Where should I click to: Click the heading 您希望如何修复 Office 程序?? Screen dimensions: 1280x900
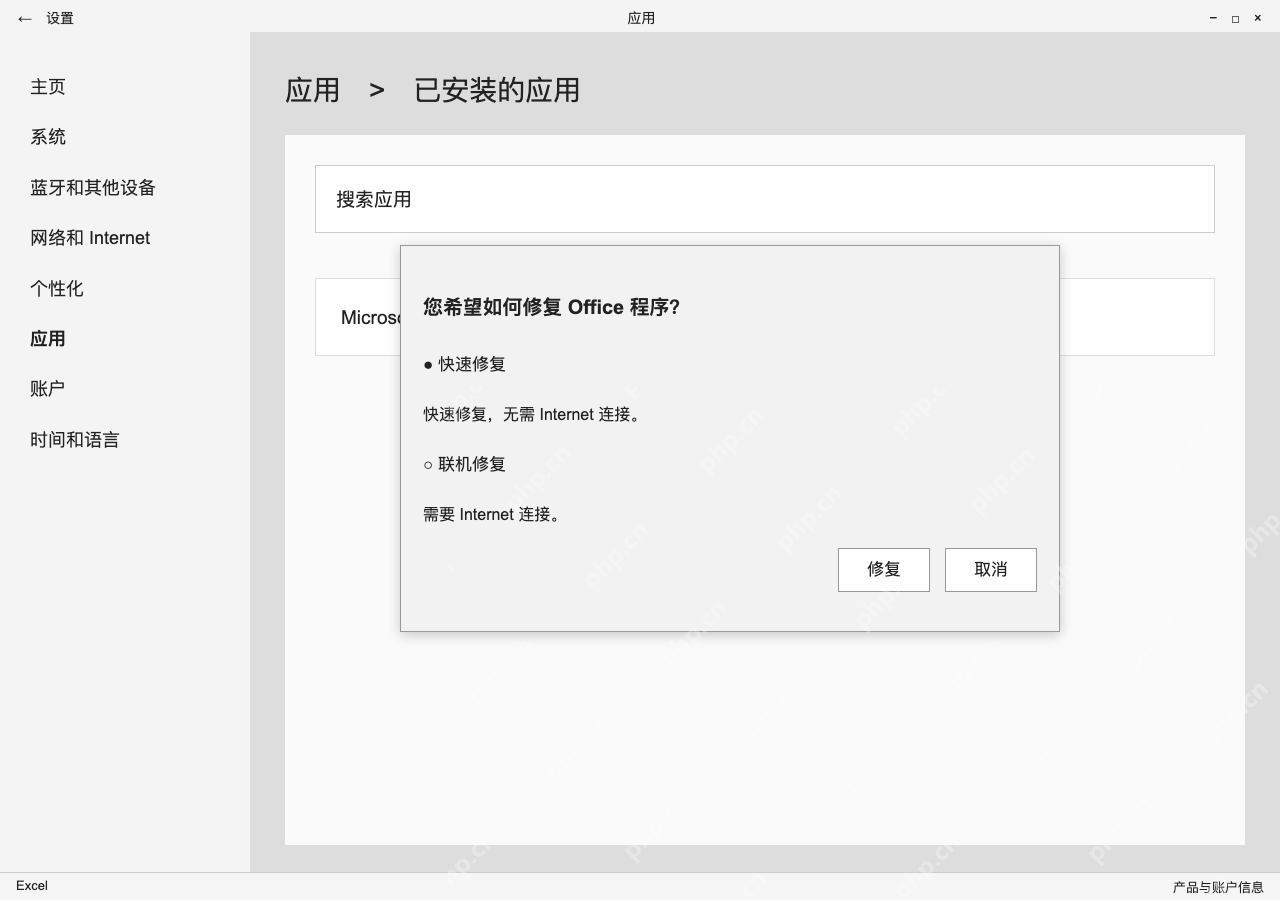pos(552,307)
